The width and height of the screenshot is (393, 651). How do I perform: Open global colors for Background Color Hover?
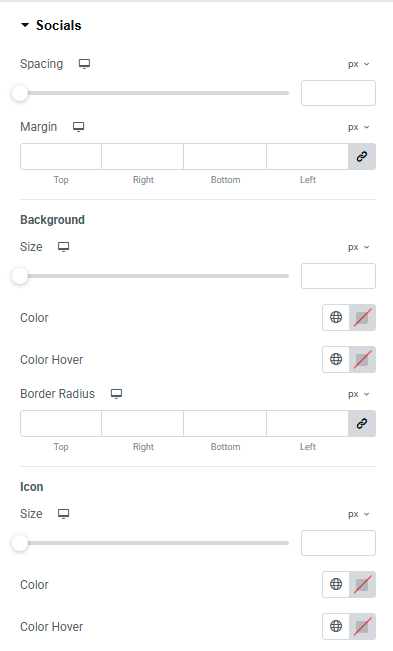point(336,360)
